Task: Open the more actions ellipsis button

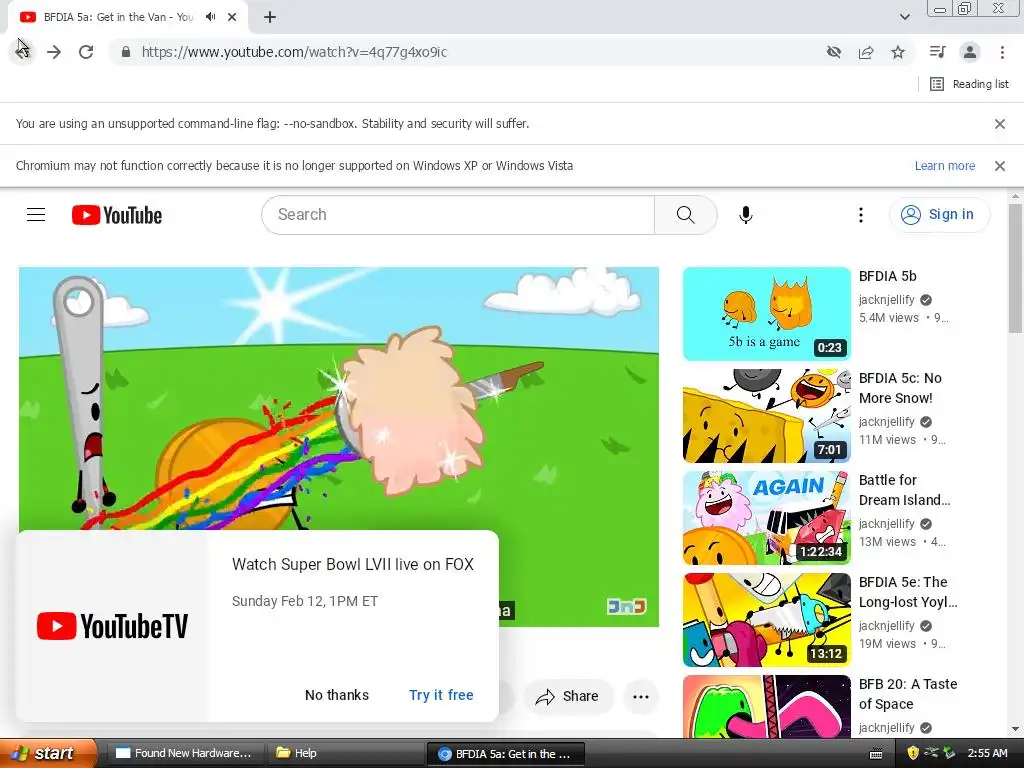Action: tap(641, 696)
